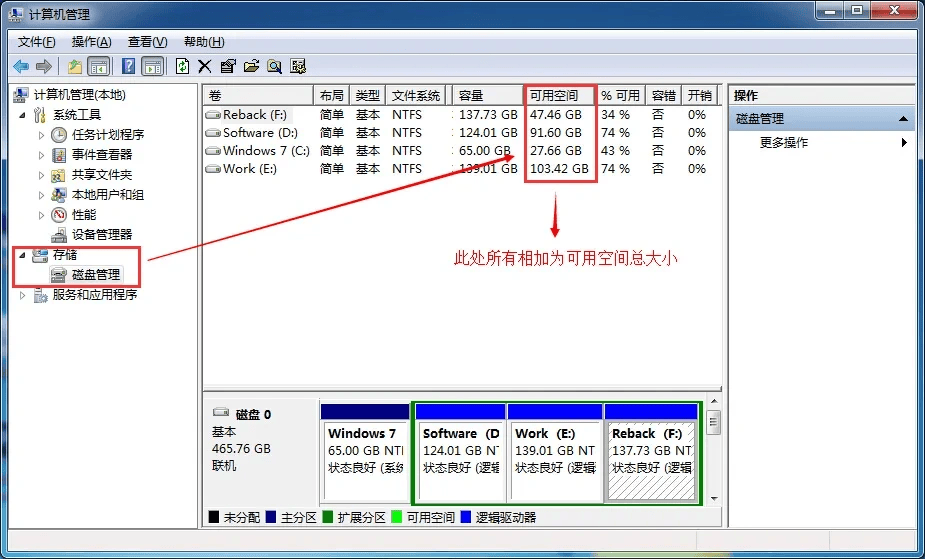Collapse the 存储 tree node
This screenshot has width=925, height=559.
(x=22, y=255)
